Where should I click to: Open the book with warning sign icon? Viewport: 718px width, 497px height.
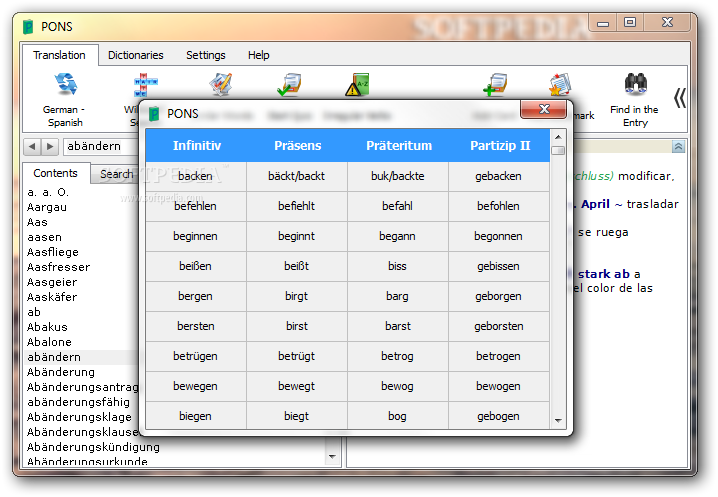(x=357, y=84)
